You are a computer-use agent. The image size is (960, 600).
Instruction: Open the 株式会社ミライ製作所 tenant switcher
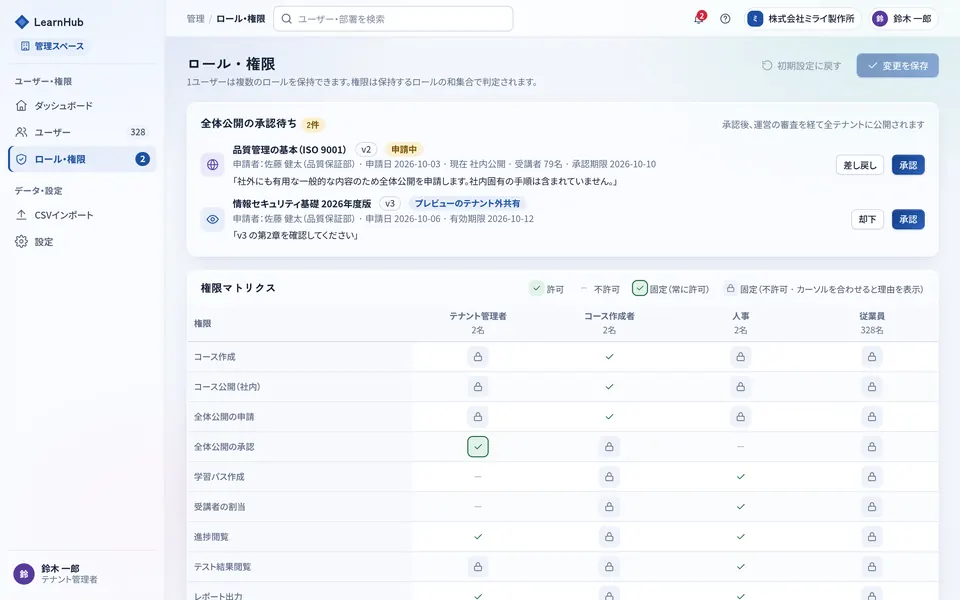803,19
